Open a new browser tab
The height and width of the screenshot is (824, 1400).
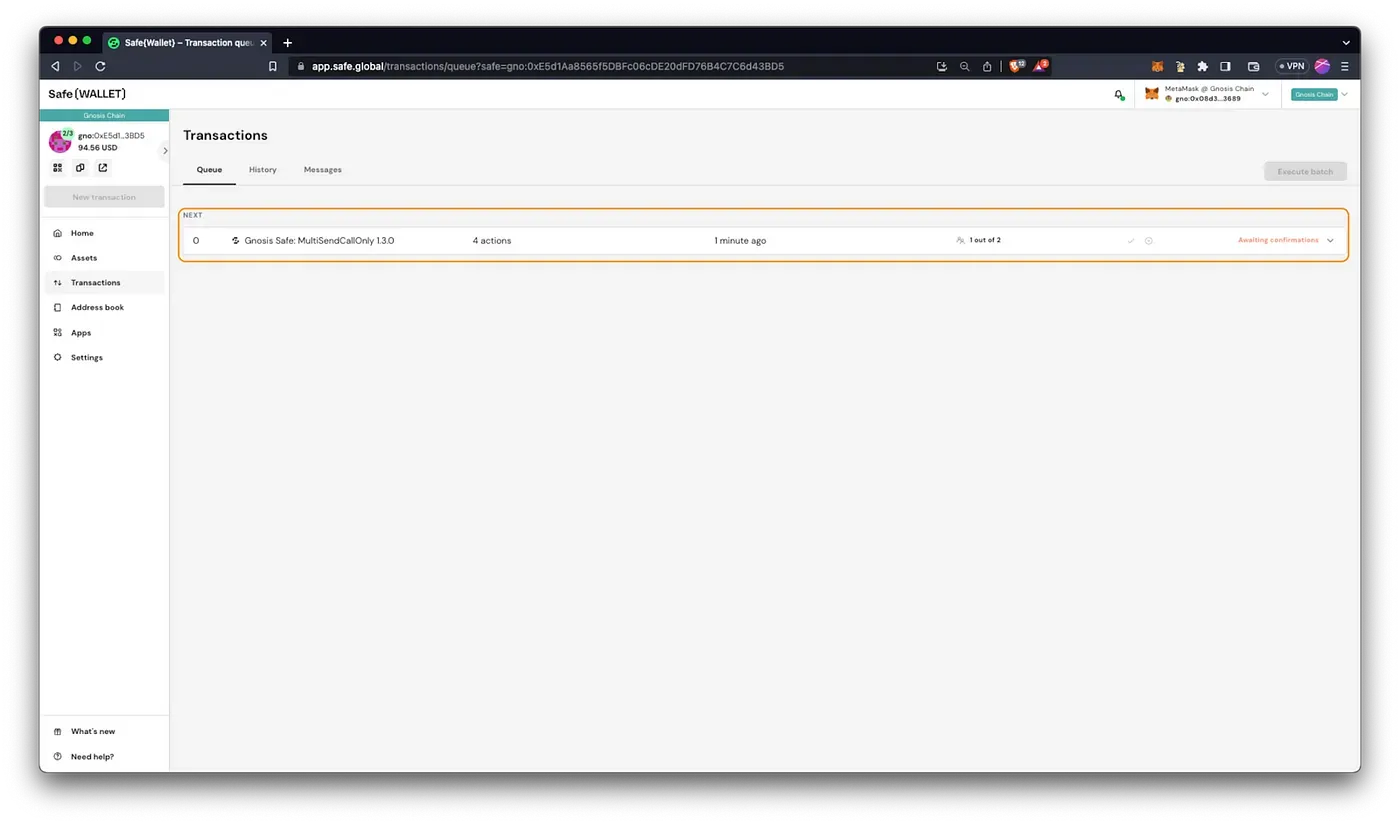coord(288,43)
